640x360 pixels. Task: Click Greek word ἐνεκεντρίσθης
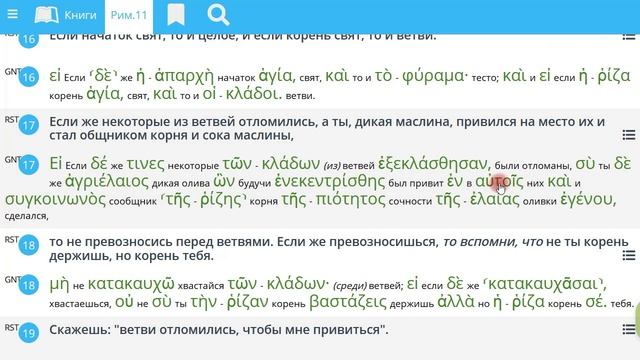(330, 182)
